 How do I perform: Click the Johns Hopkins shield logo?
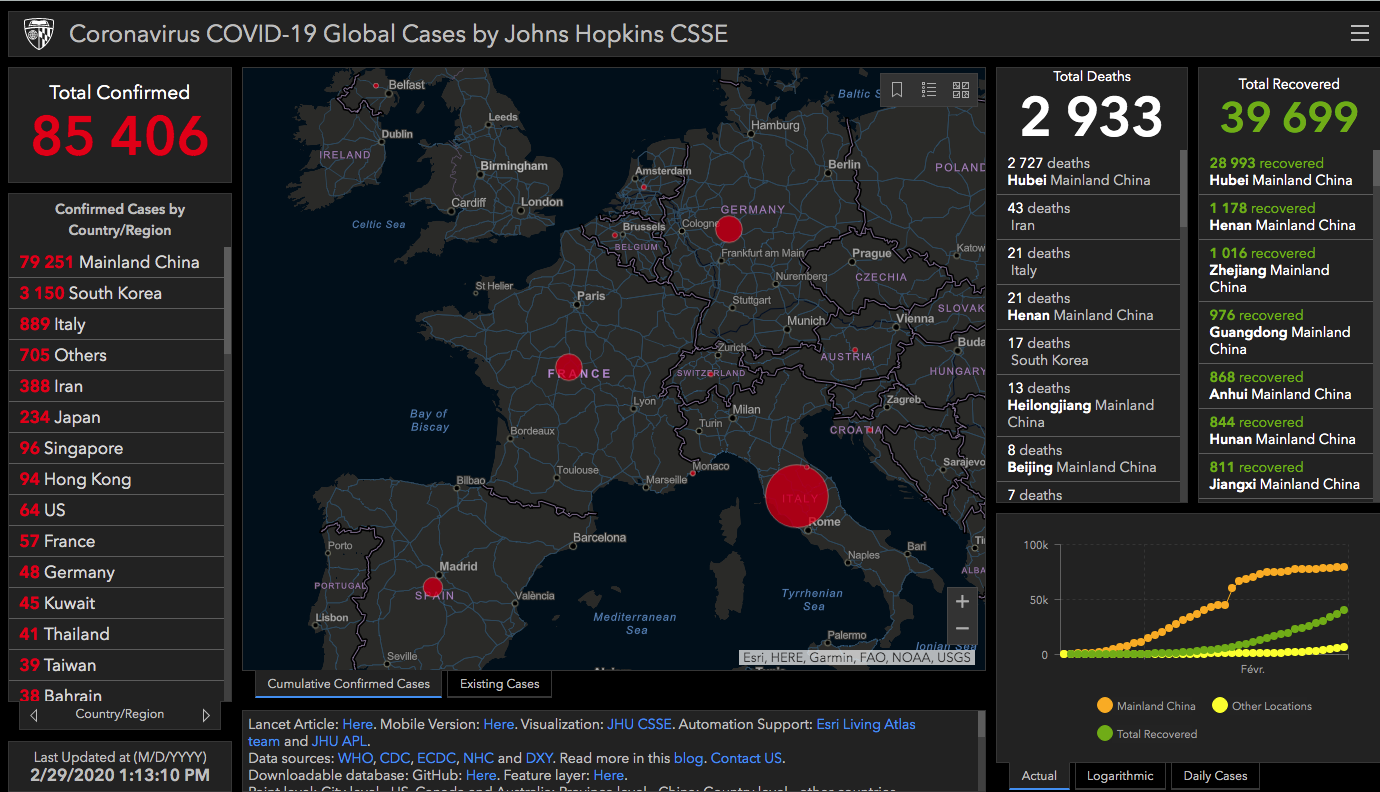39,35
